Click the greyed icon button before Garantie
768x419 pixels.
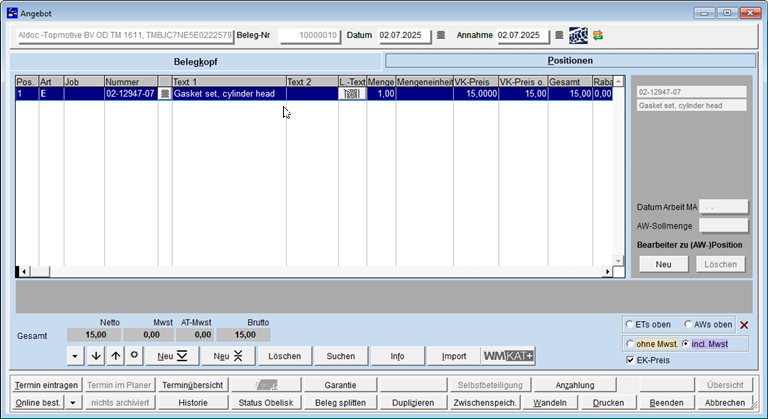pos(266,385)
